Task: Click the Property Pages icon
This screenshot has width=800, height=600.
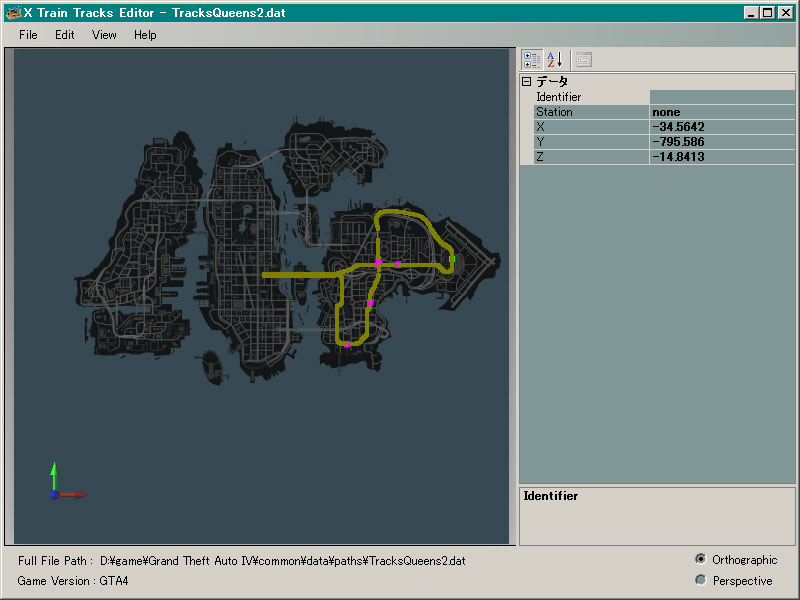Action: click(x=584, y=60)
